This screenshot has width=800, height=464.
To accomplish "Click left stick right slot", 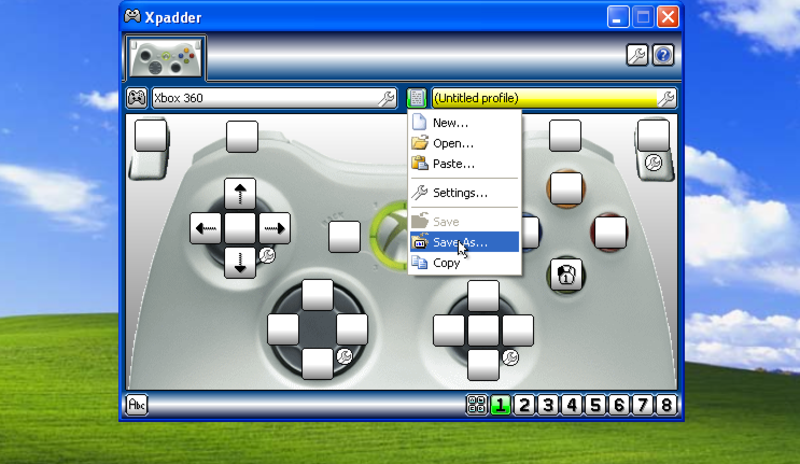I will [352, 330].
